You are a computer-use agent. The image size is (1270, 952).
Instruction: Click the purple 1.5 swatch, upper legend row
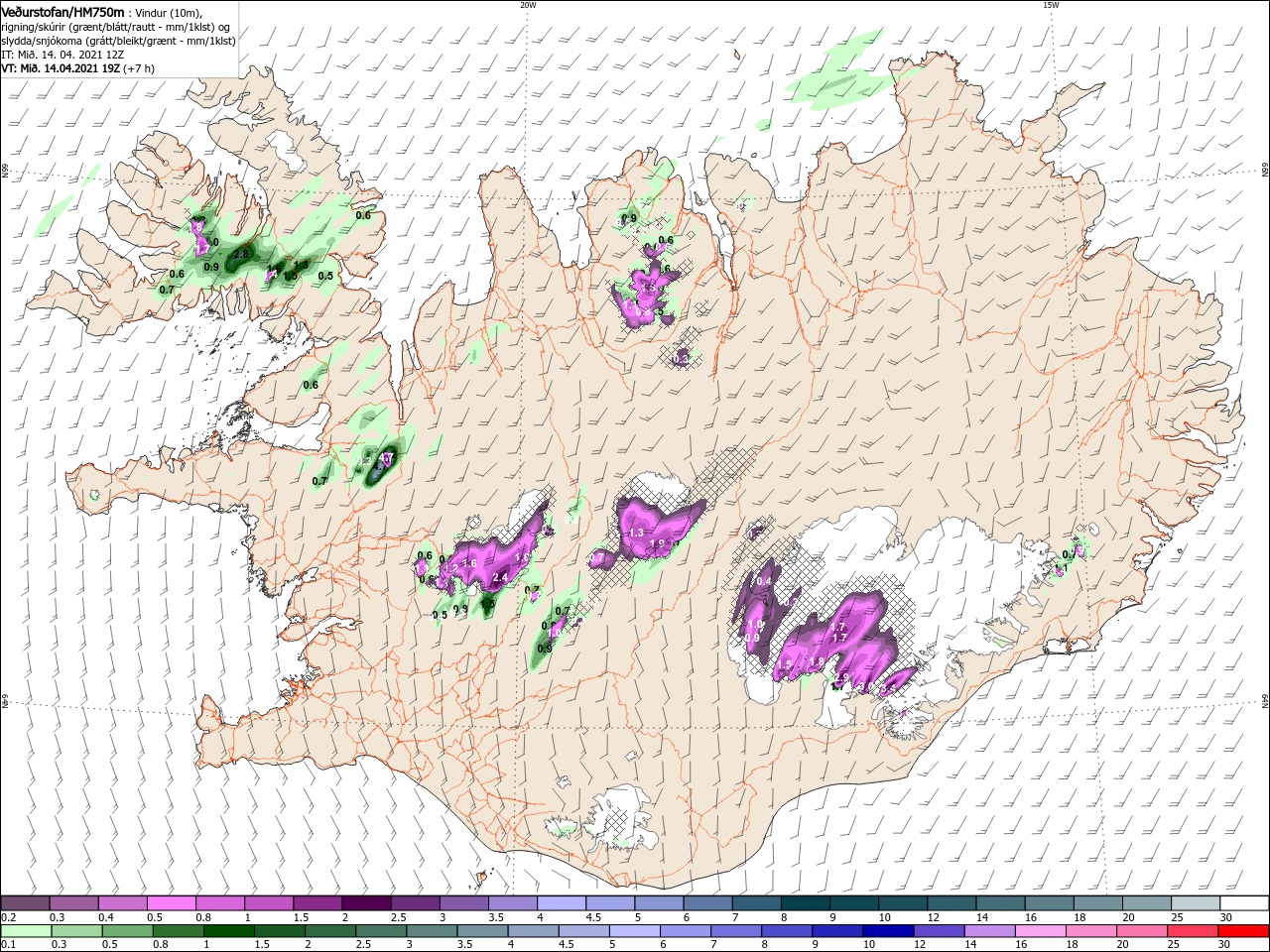coord(317,903)
